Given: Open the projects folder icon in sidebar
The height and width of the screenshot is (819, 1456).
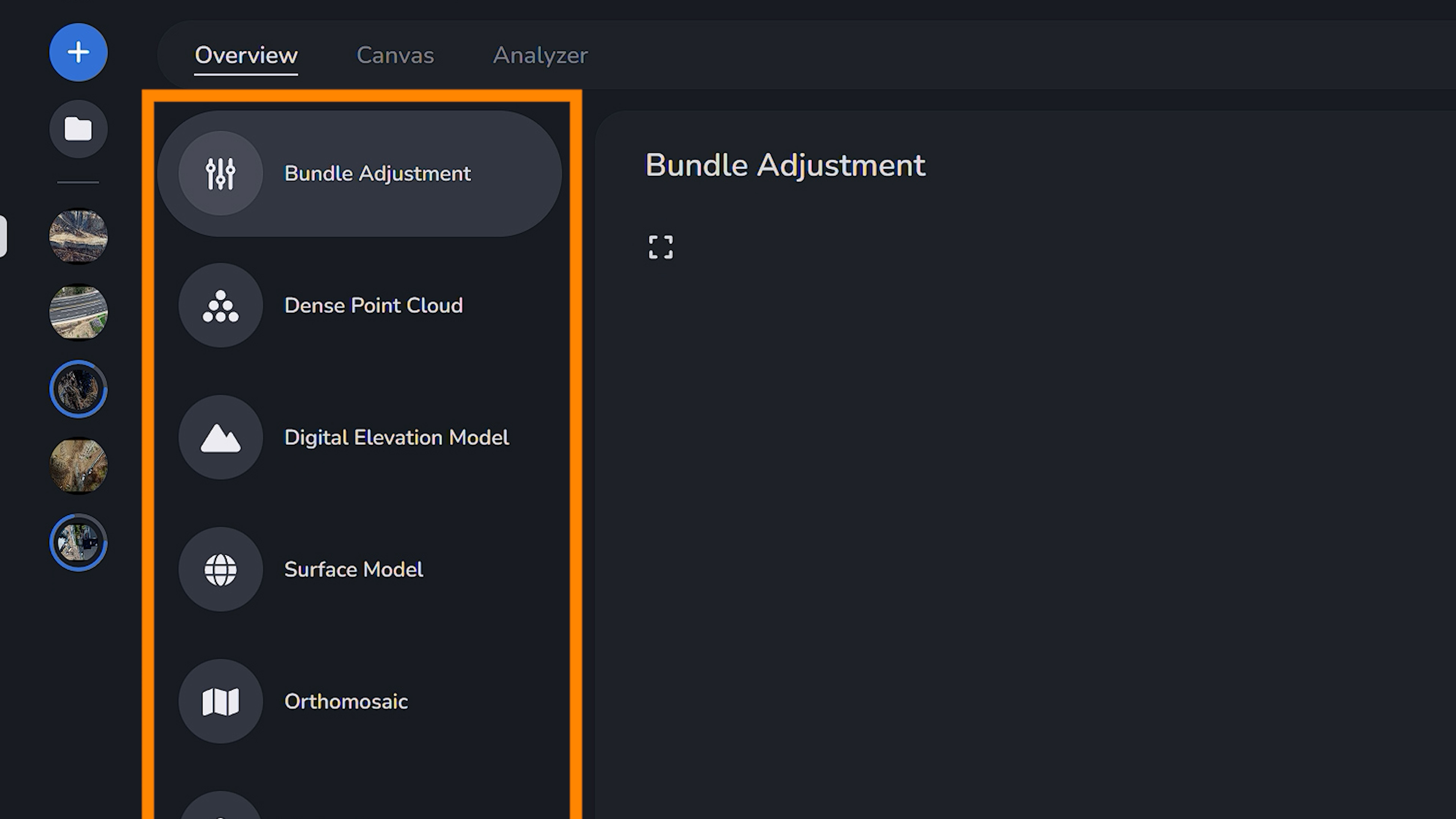Looking at the screenshot, I should point(78,129).
